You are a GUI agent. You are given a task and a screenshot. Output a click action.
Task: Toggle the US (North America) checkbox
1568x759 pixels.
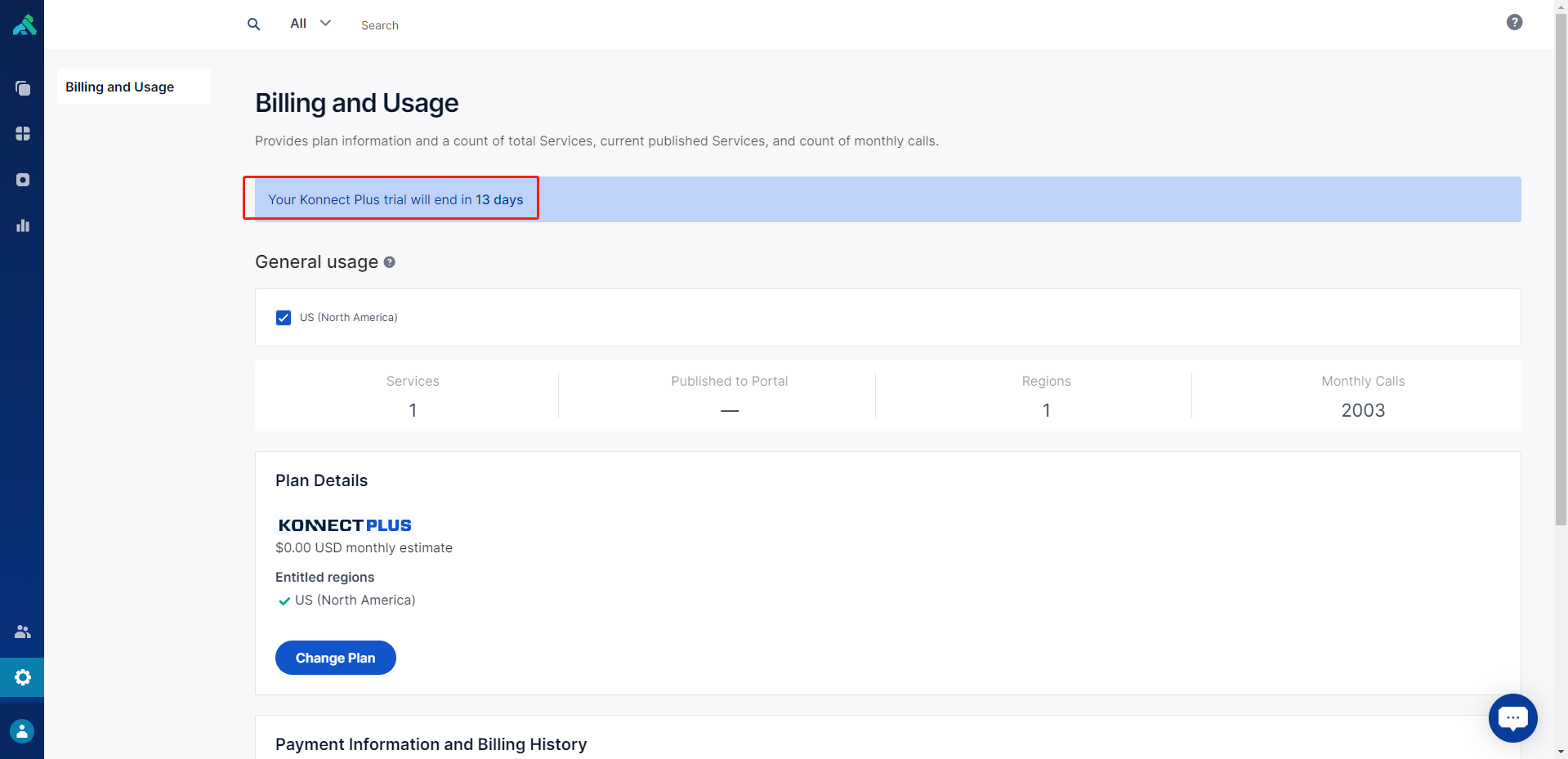point(284,318)
